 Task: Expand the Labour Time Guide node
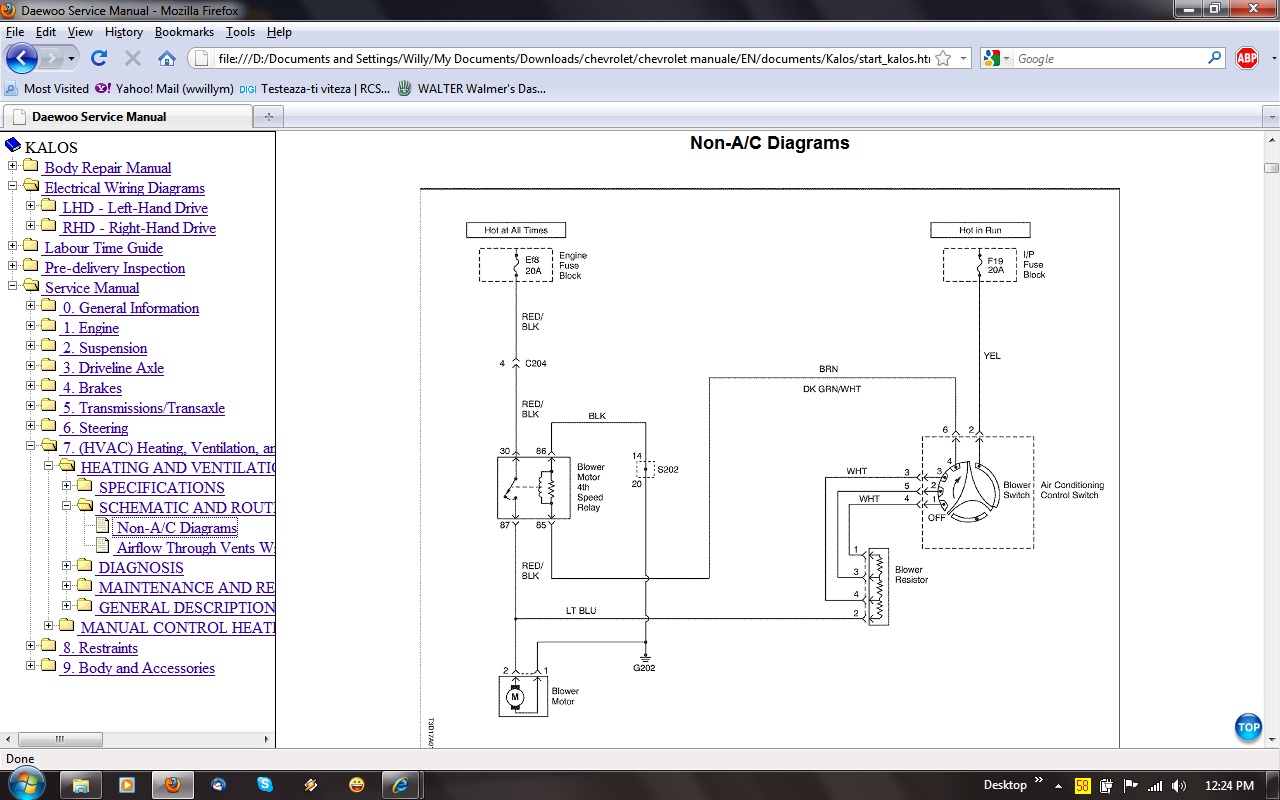13,246
